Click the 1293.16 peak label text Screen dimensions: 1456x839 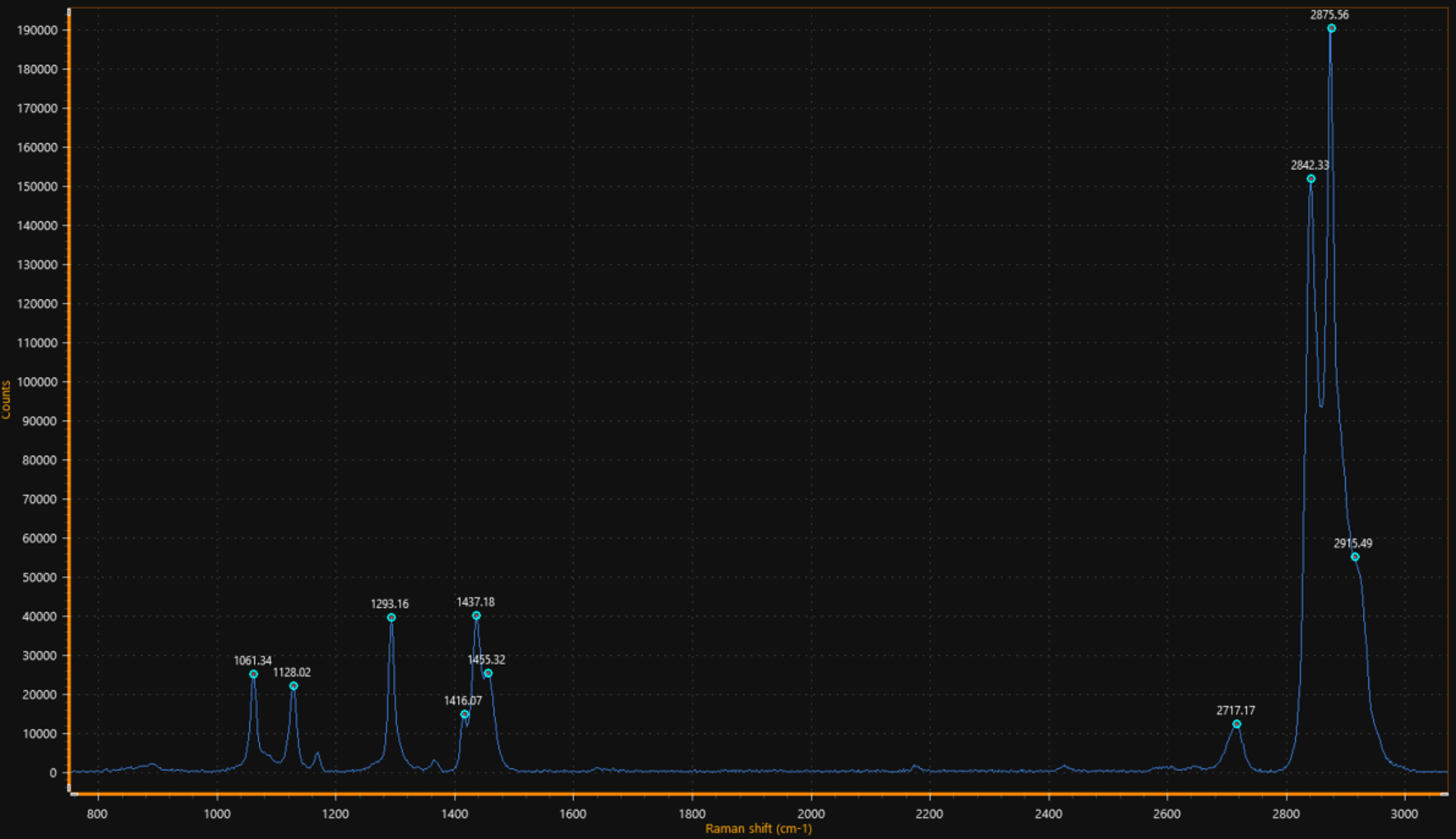(x=390, y=604)
